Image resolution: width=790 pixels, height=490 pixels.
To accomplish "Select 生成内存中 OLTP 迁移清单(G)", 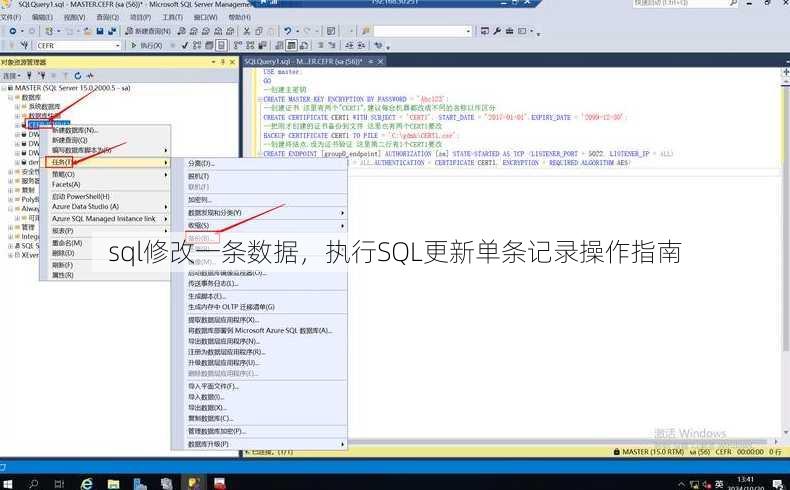I will pos(259,307).
